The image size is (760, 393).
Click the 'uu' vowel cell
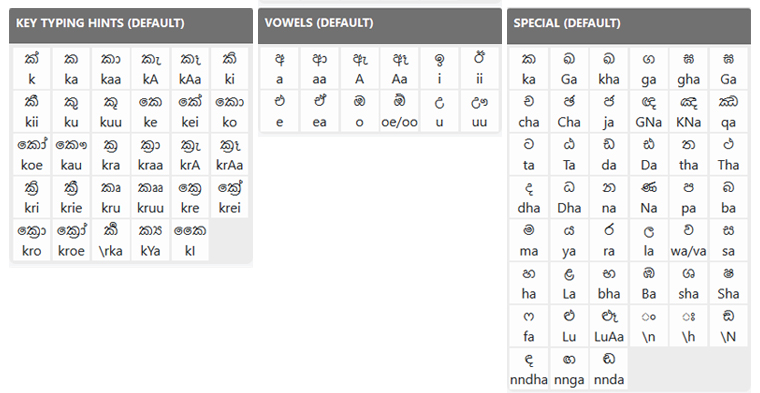click(479, 111)
